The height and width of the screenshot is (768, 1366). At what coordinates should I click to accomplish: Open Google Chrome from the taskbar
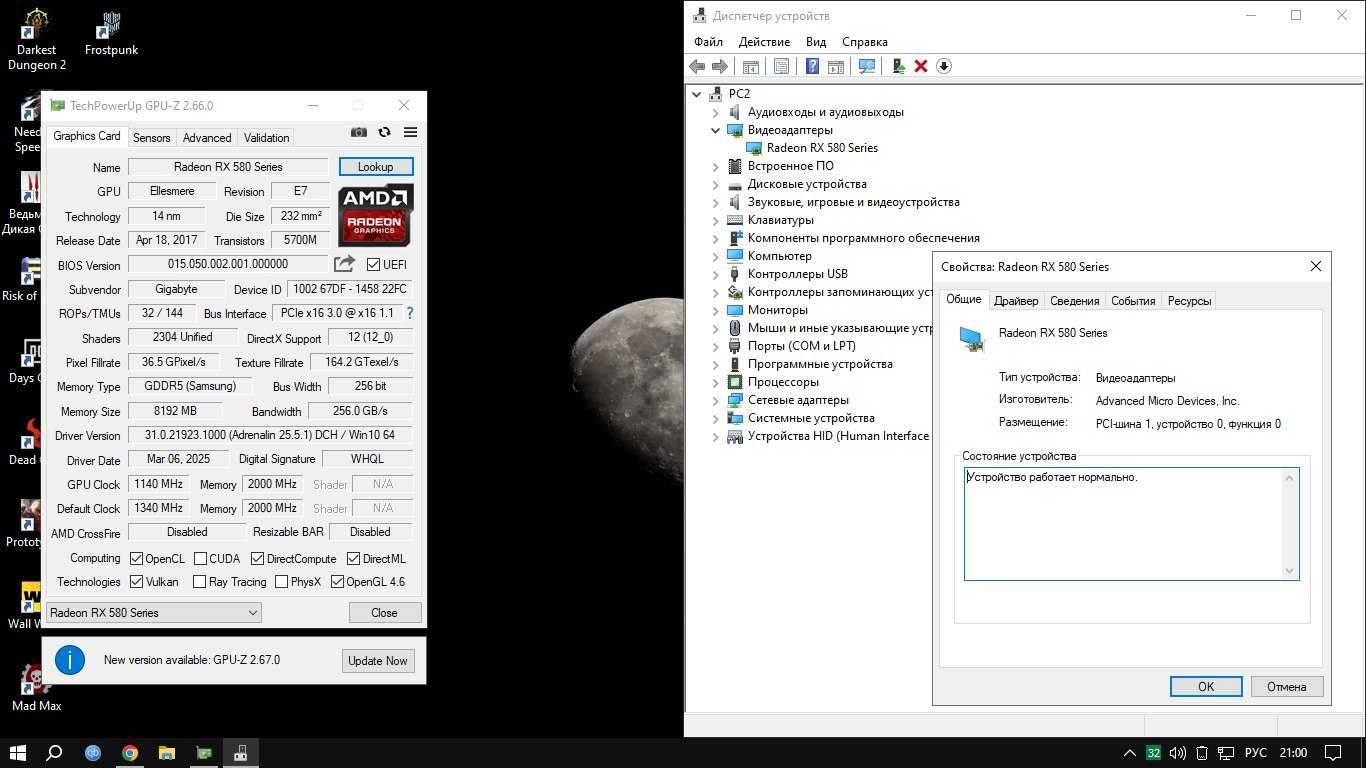pos(130,753)
